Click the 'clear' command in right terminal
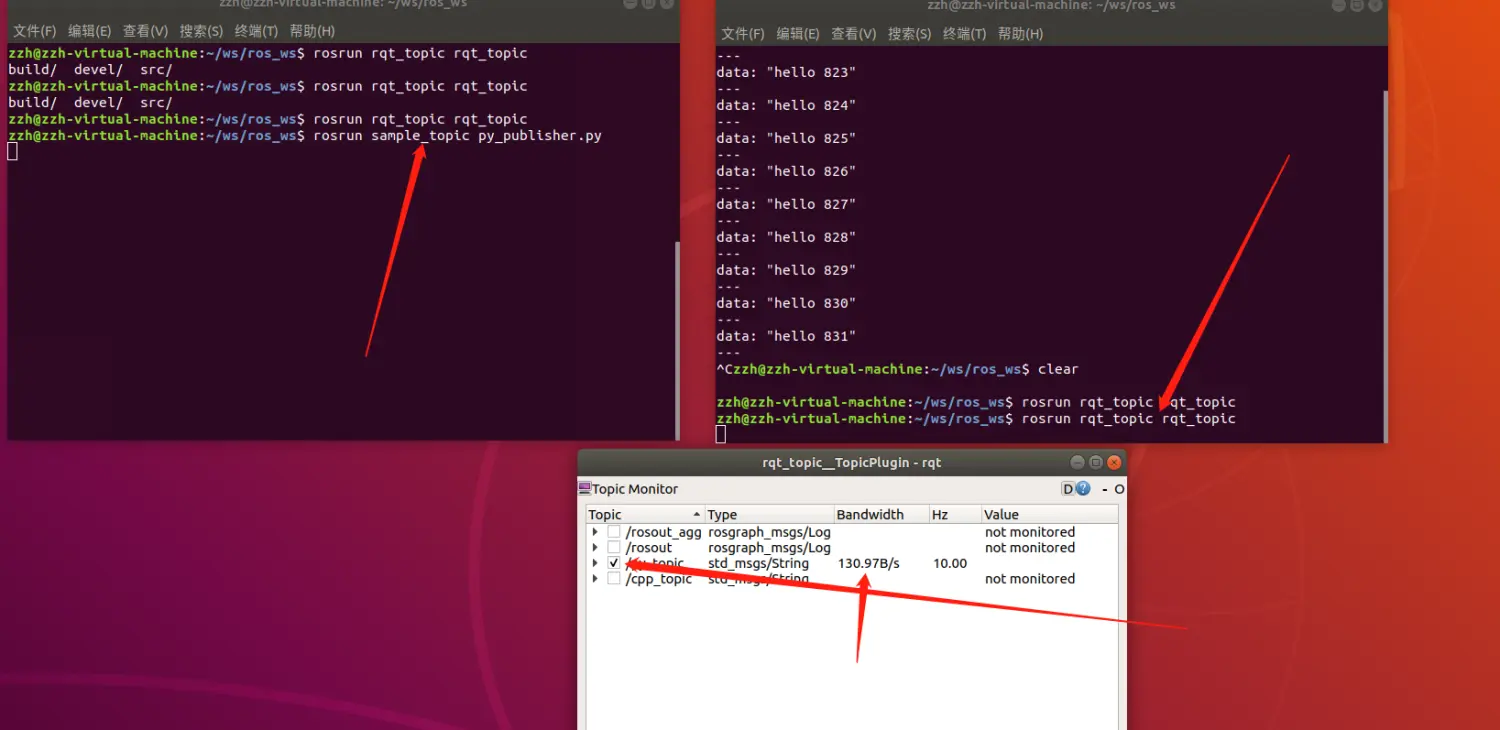Viewport: 1500px width, 730px height. click(x=1058, y=369)
